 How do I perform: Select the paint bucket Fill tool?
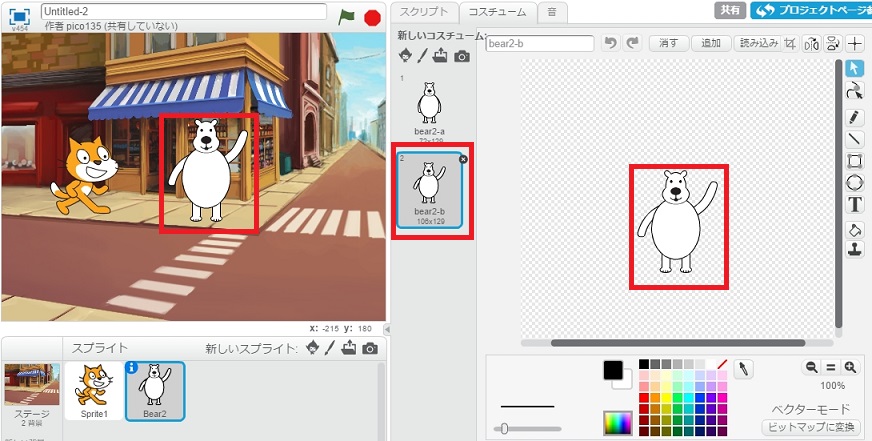(x=855, y=229)
